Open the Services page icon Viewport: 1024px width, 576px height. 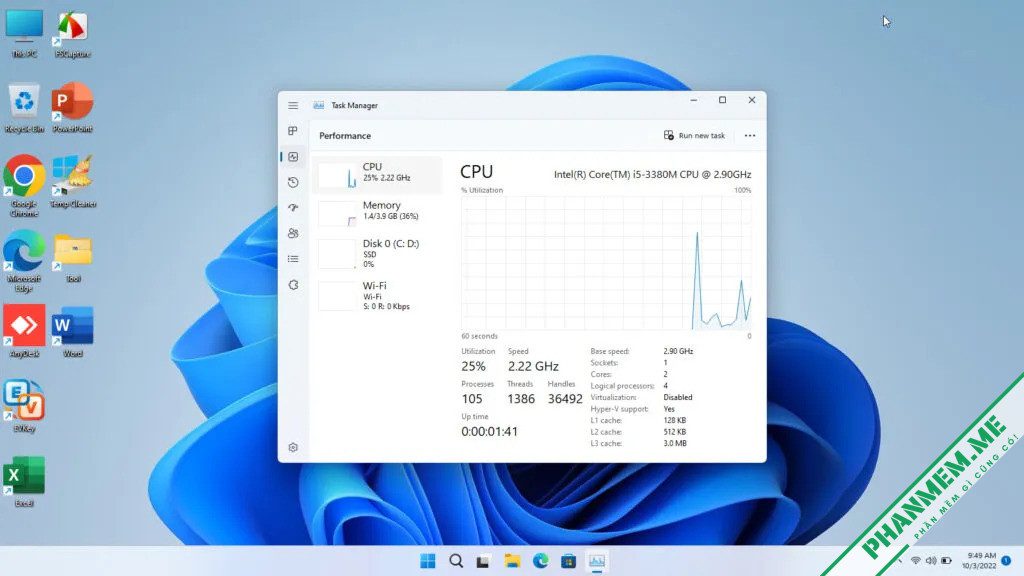pos(293,285)
